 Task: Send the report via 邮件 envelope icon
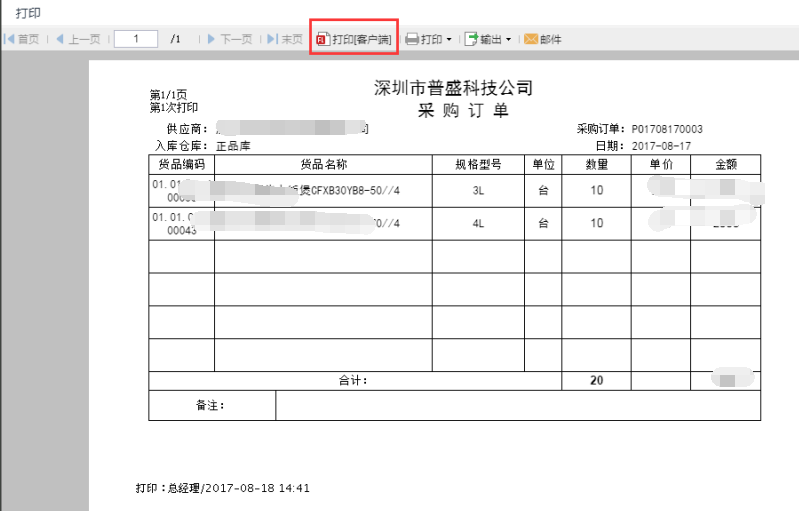[531, 39]
